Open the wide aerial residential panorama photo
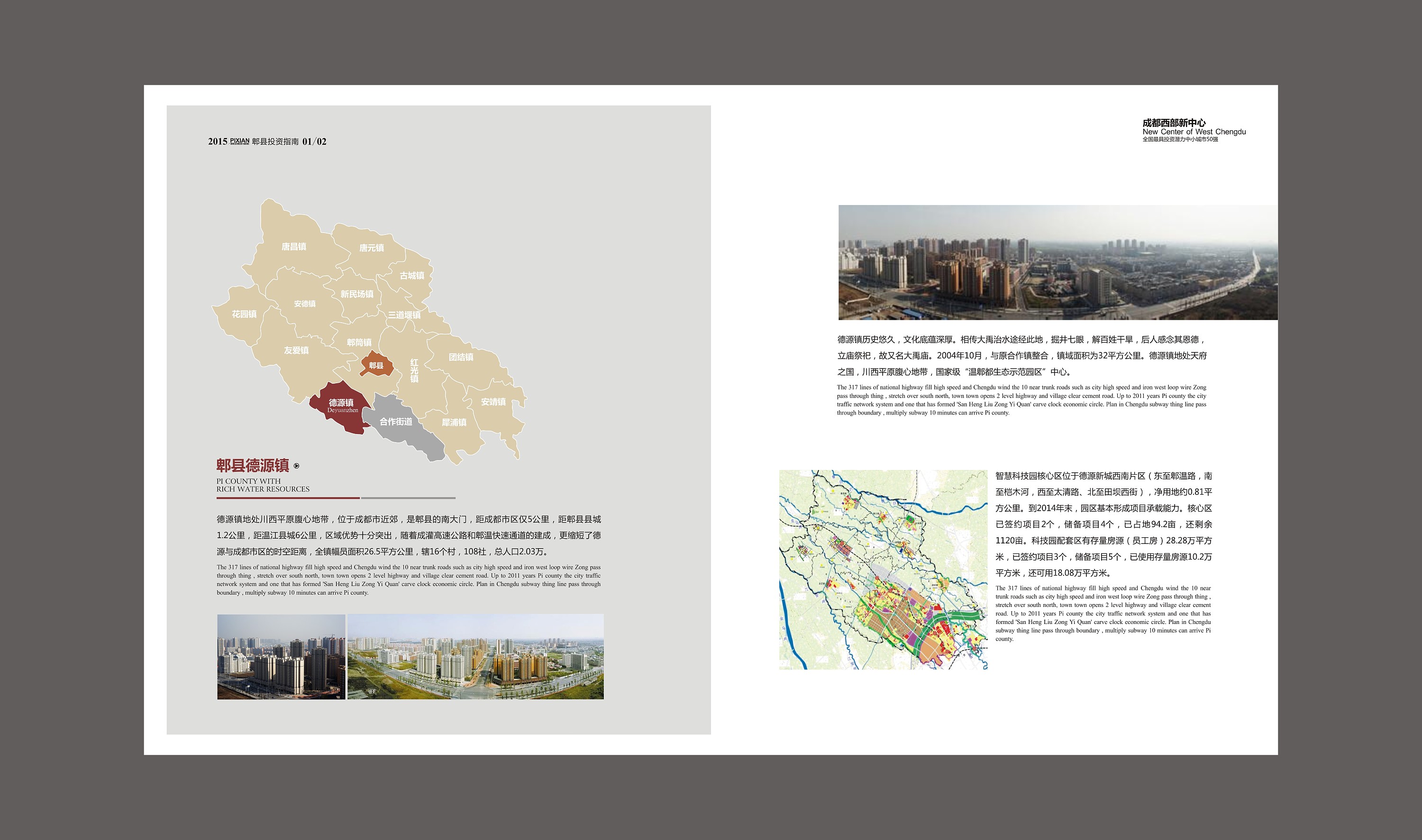Image resolution: width=1422 pixels, height=840 pixels. (475, 657)
